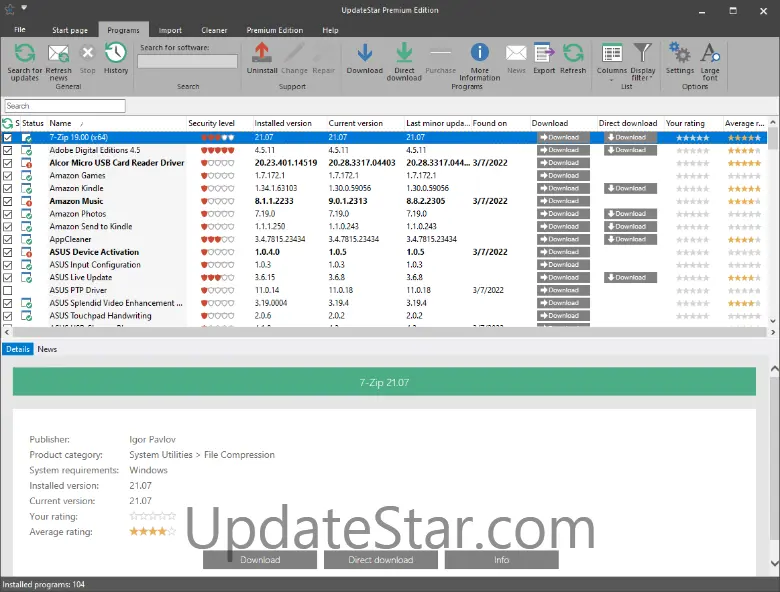Click the Search for software input field

tap(188, 61)
